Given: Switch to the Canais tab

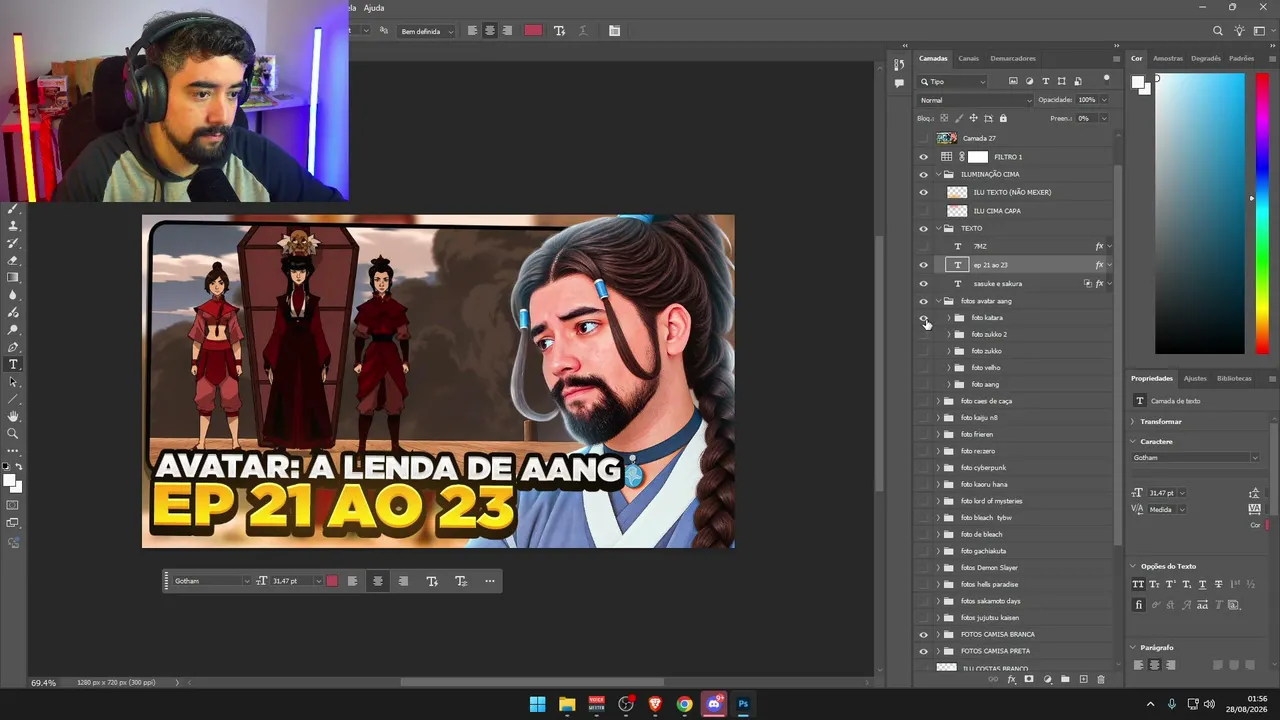Looking at the screenshot, I should [x=968, y=58].
